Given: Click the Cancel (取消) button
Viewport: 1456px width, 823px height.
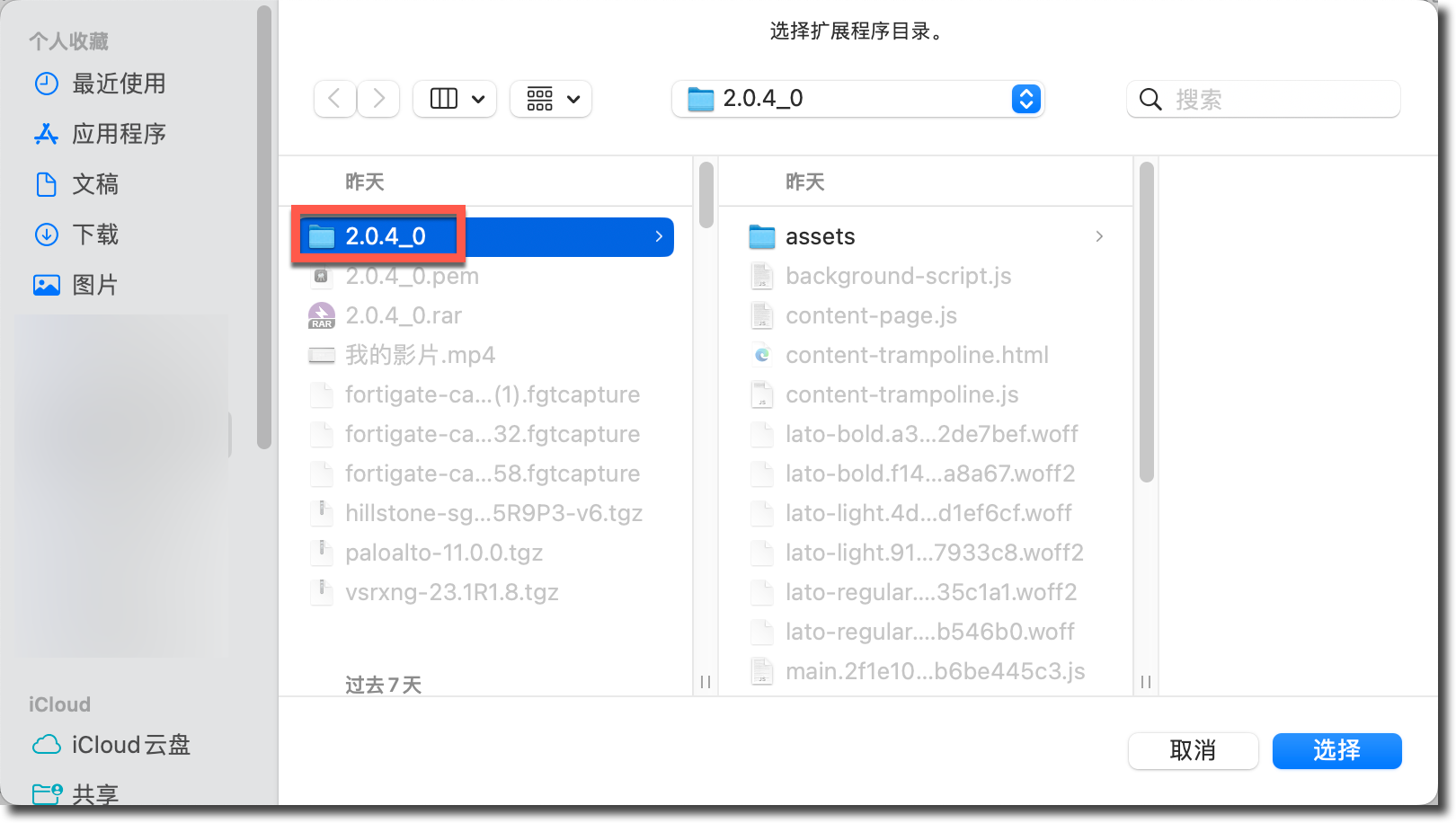Looking at the screenshot, I should pyautogui.click(x=1193, y=750).
